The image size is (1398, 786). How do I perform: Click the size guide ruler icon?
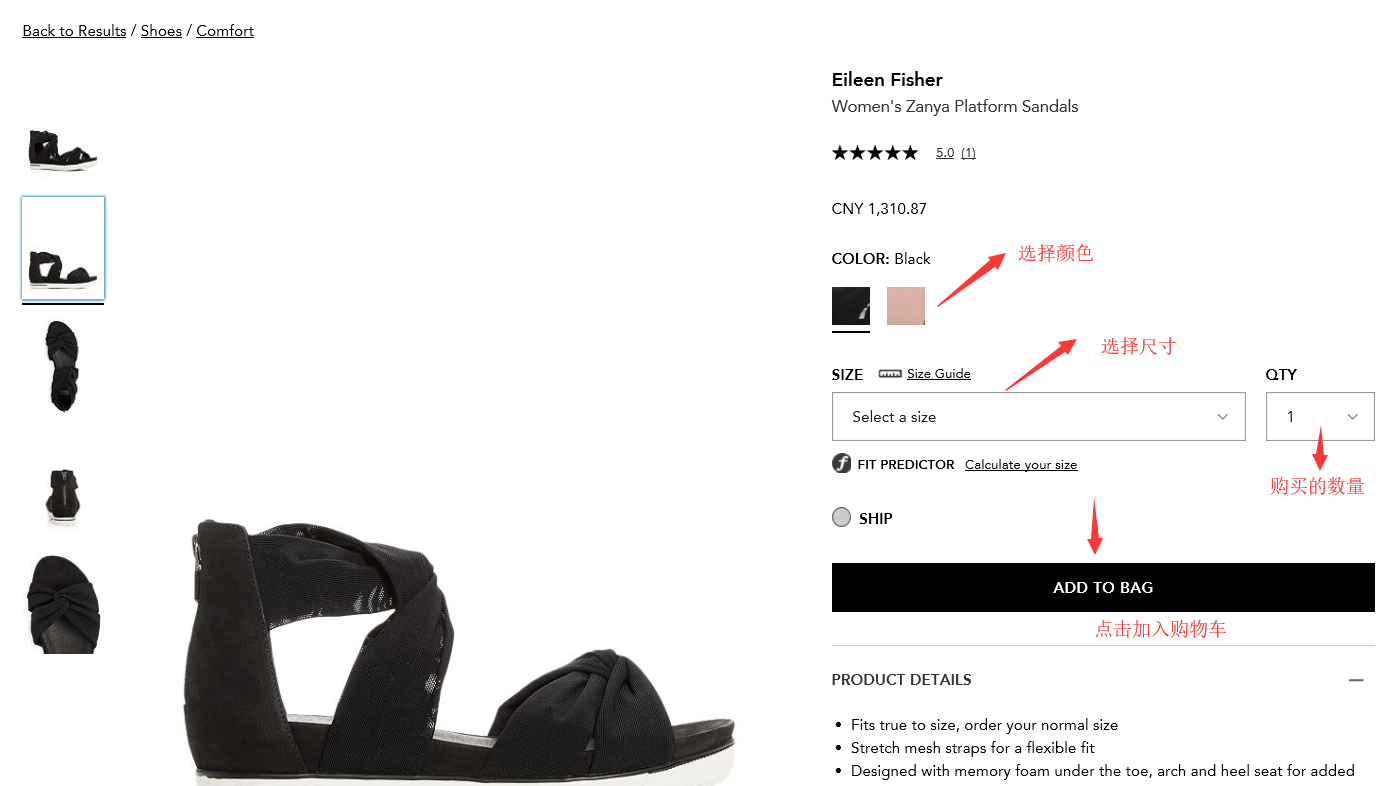[x=890, y=374]
